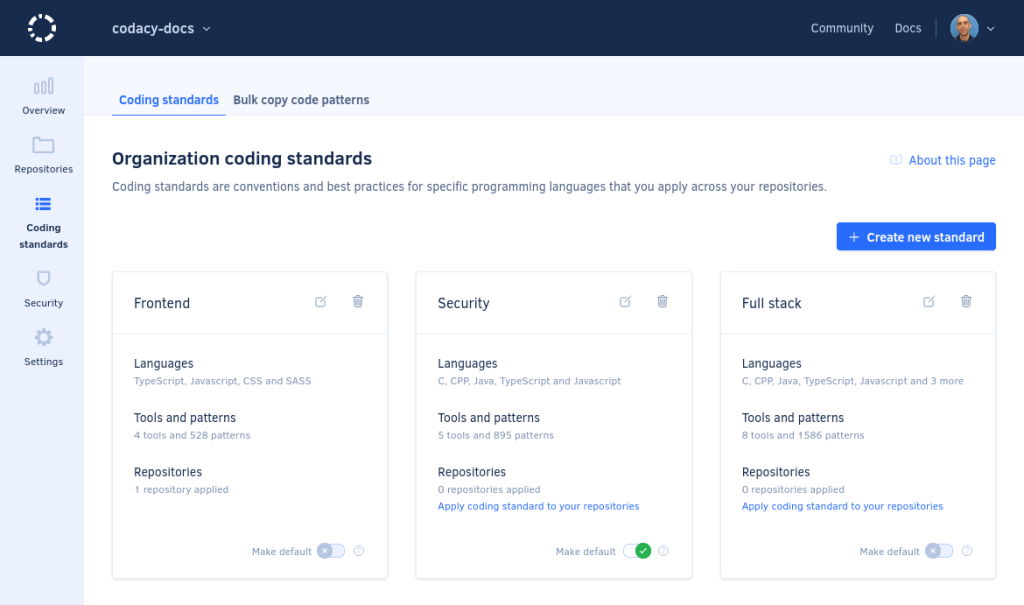Click the help tooltip beside Frontend's Make default
1024x605 pixels.
[x=358, y=551]
